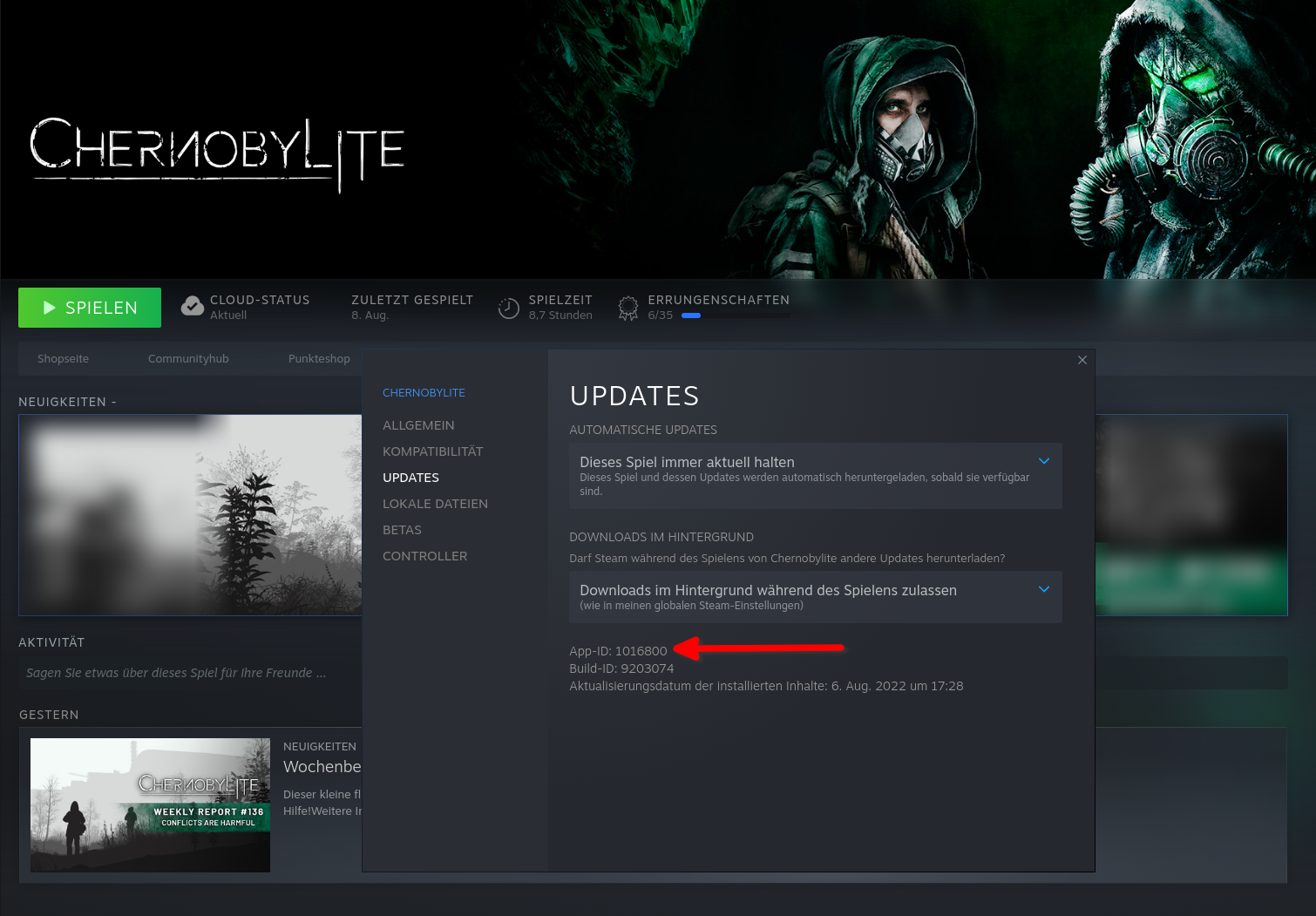The image size is (1316, 916).
Task: Click the GESTERN section header
Action: click(49, 715)
